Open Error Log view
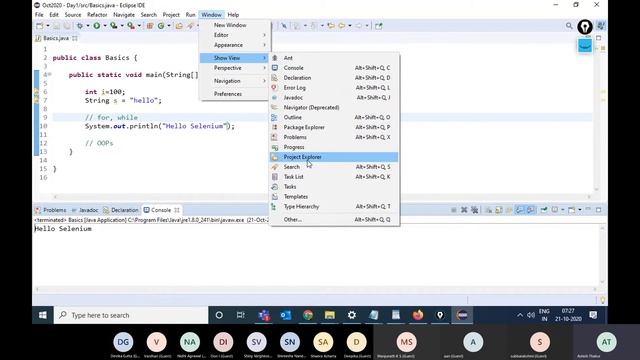Image resolution: width=640 pixels, height=360 pixels. 334,88
